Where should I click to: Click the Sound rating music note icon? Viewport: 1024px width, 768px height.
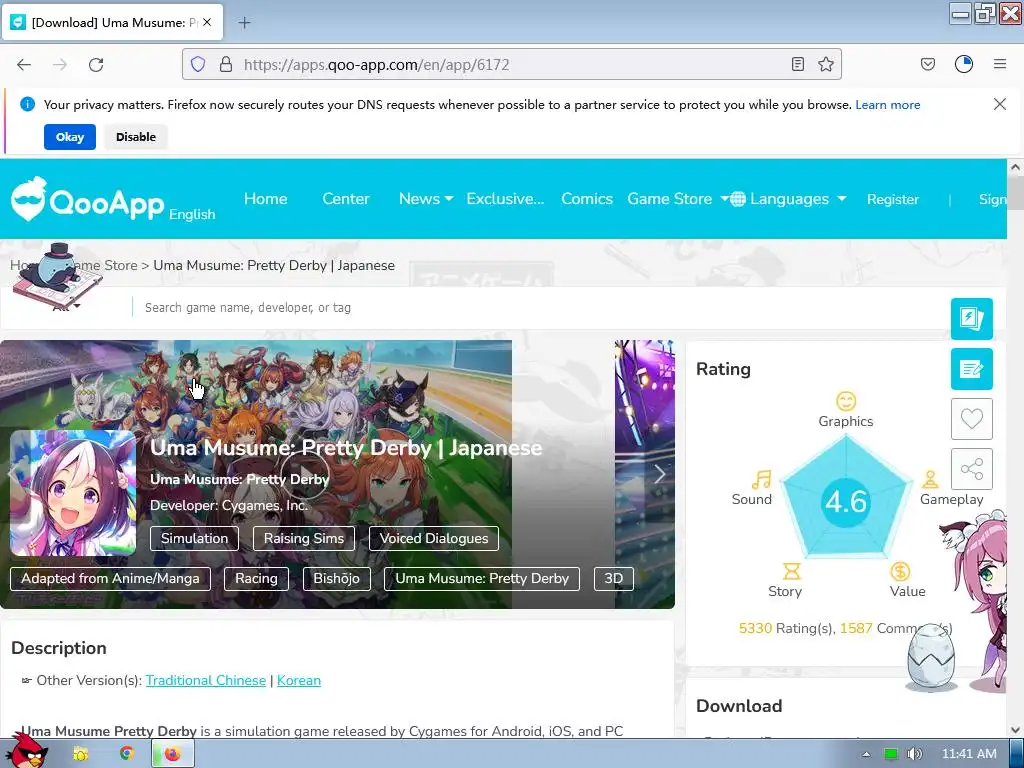761,479
